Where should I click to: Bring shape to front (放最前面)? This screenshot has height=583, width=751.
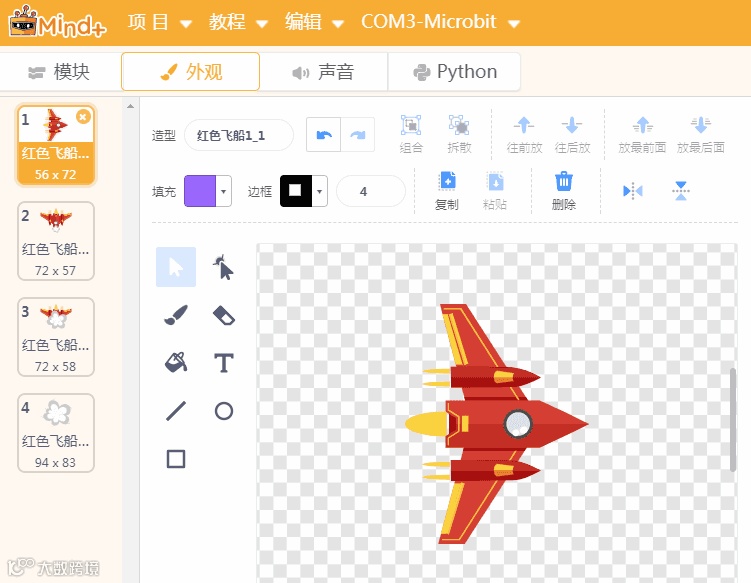coord(642,134)
